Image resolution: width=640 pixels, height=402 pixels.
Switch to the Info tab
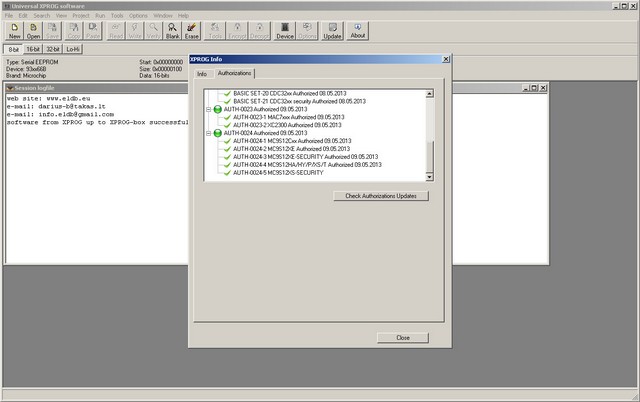(201, 74)
